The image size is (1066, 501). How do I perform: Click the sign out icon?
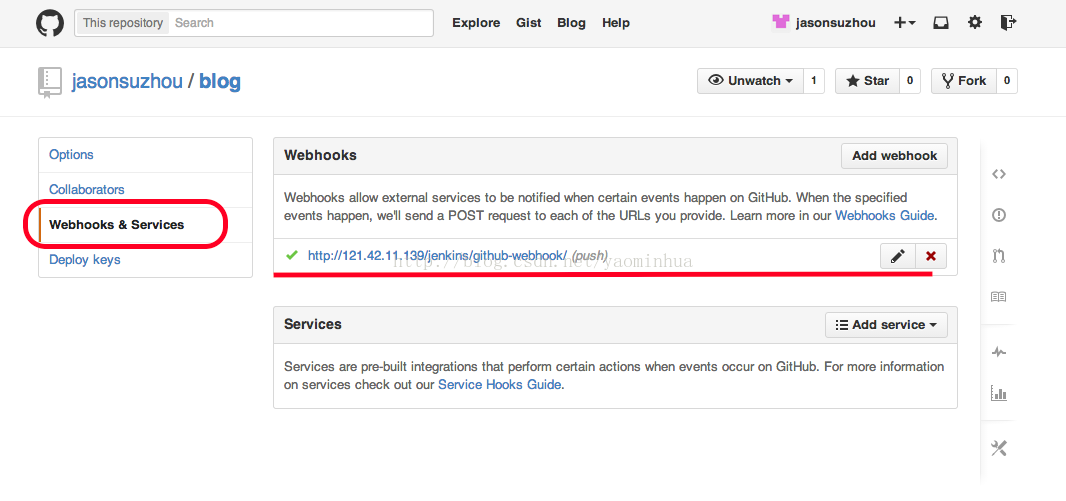point(1008,22)
